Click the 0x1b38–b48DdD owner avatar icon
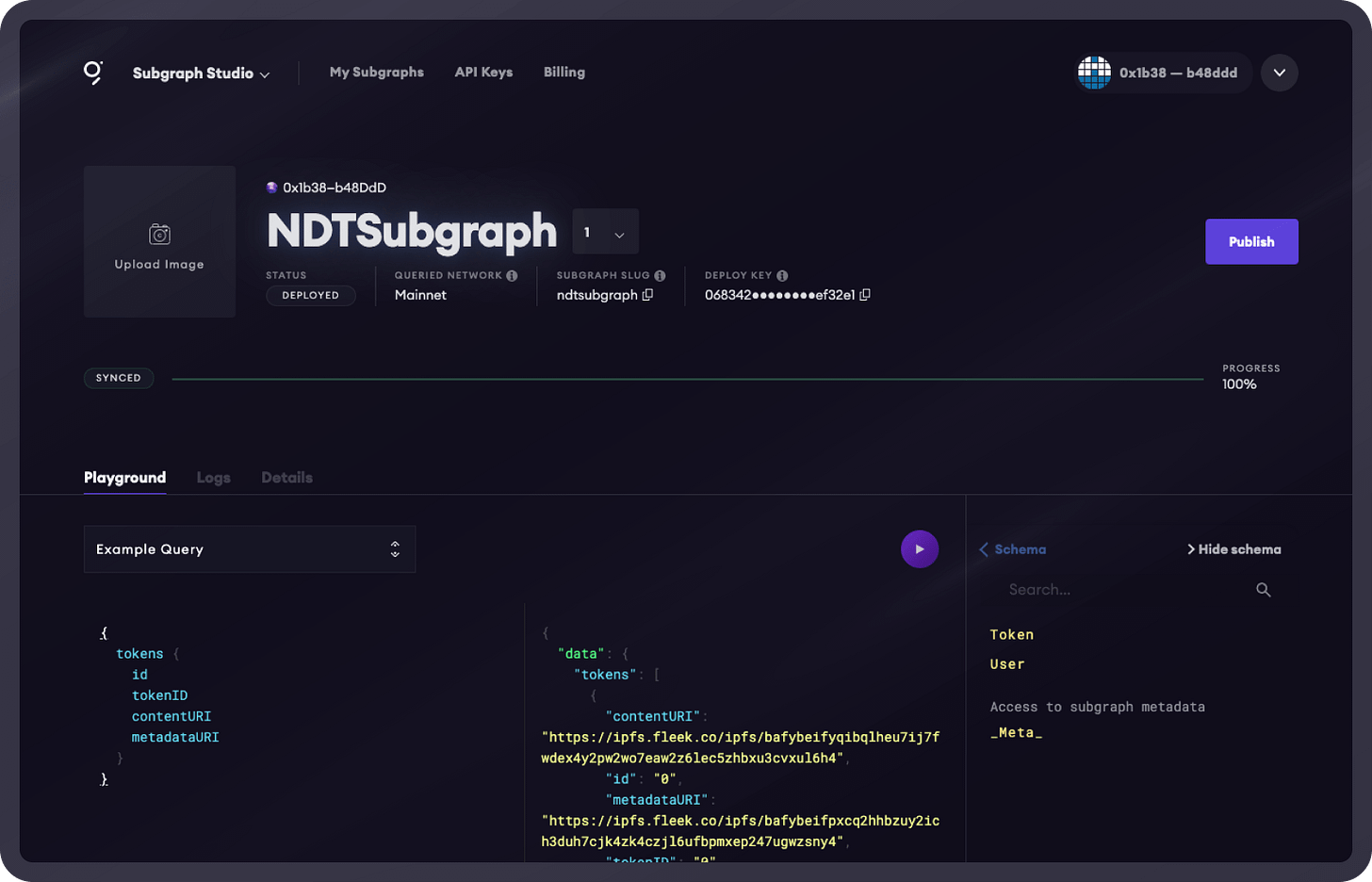This screenshot has height=882, width=1372. click(271, 188)
